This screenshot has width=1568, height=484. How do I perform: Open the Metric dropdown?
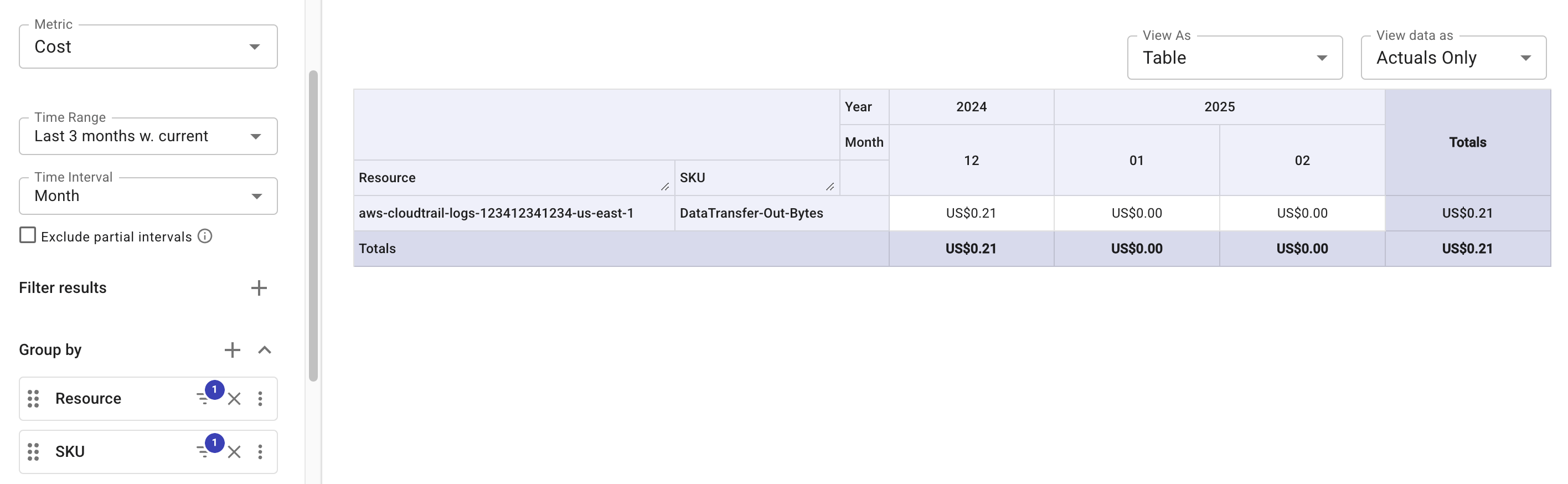click(x=148, y=47)
